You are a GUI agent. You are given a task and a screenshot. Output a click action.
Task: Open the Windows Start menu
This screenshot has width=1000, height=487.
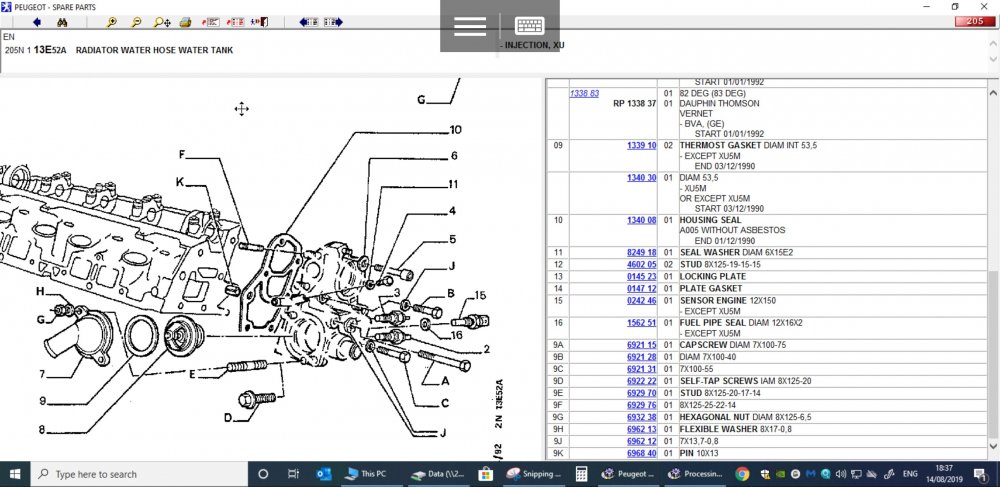click(15, 474)
